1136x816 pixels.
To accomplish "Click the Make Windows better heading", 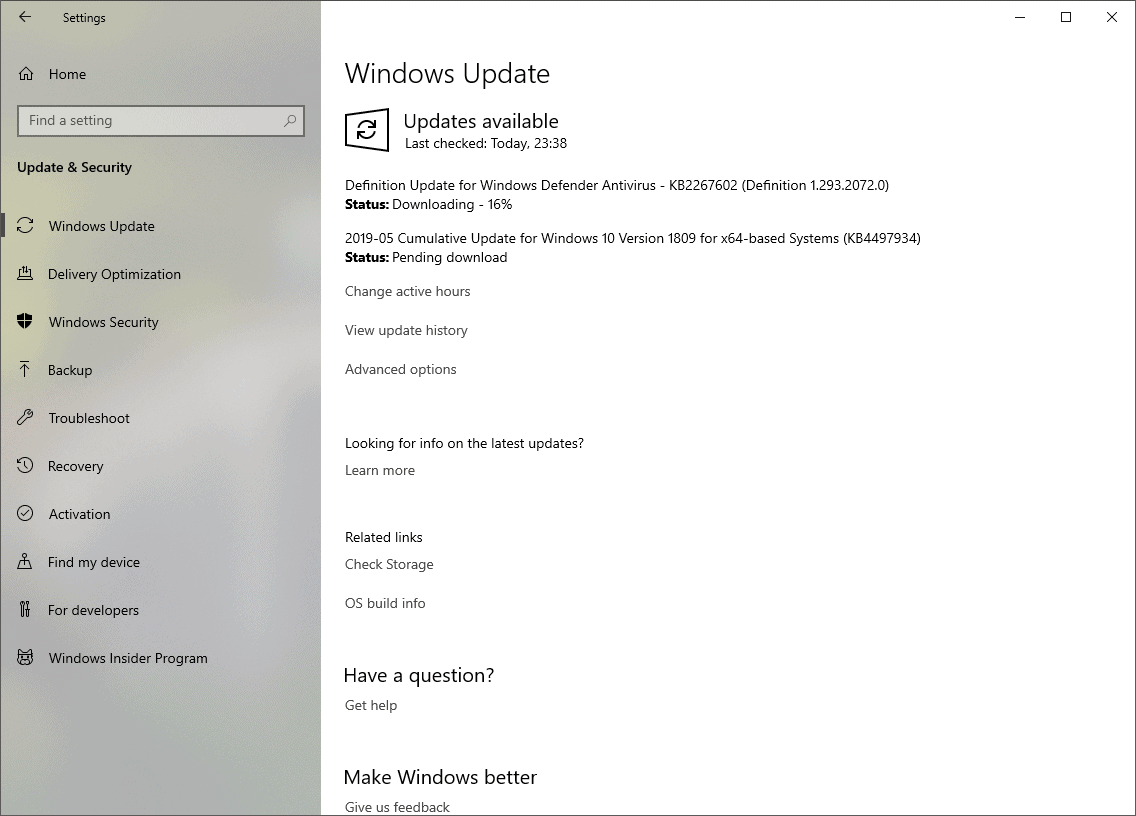I will tap(440, 778).
